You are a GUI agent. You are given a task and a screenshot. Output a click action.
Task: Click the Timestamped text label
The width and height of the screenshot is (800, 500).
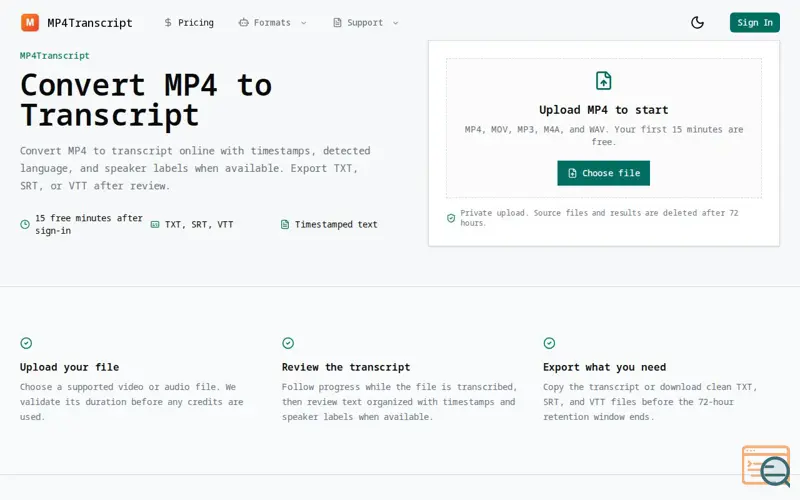(x=336, y=224)
